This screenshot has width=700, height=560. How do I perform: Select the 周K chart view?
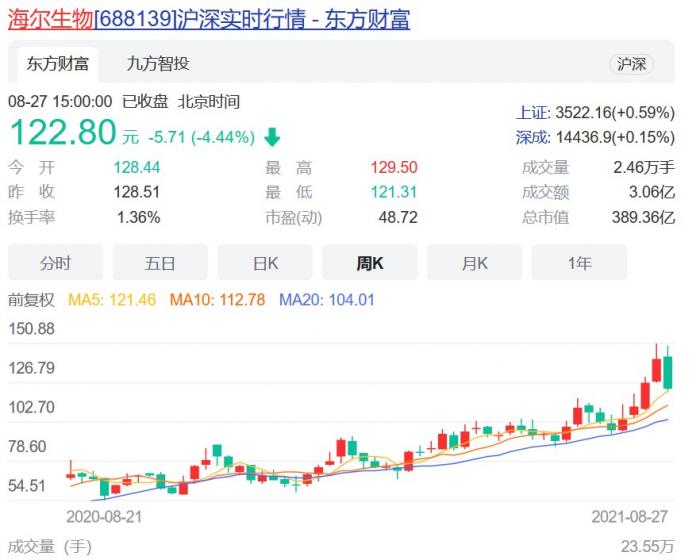coord(370,263)
